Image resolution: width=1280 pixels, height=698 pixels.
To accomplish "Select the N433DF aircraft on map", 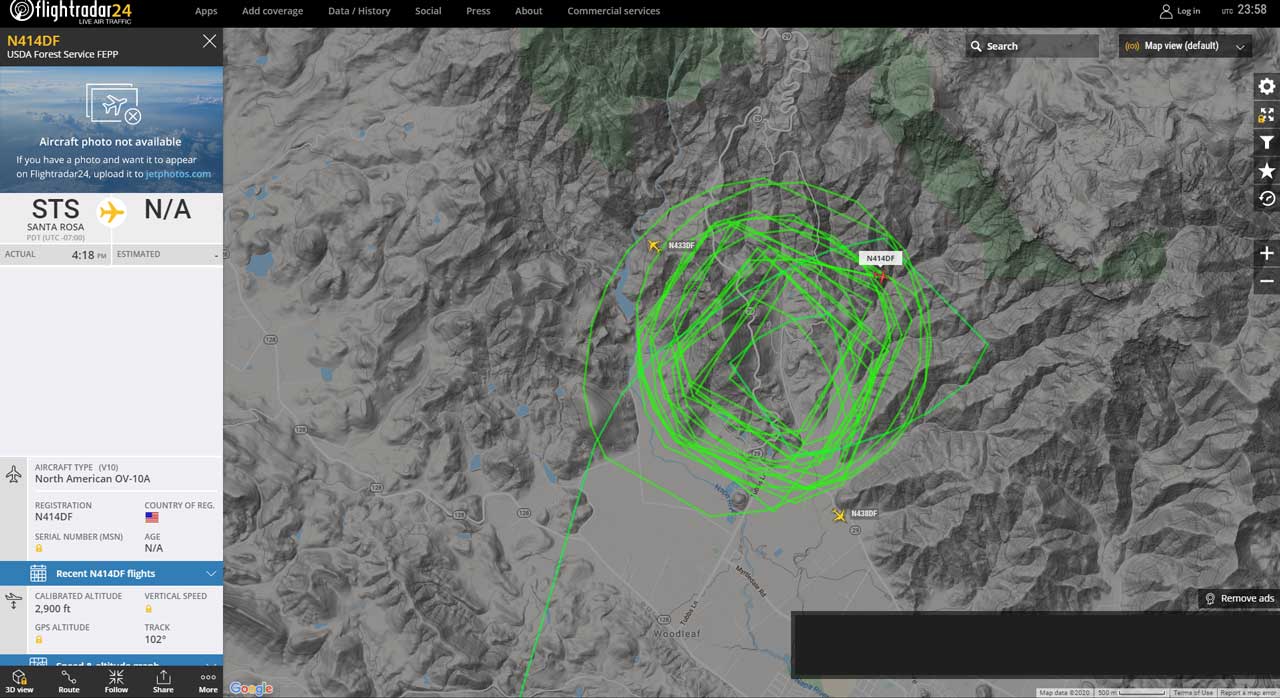I will pyautogui.click(x=655, y=245).
